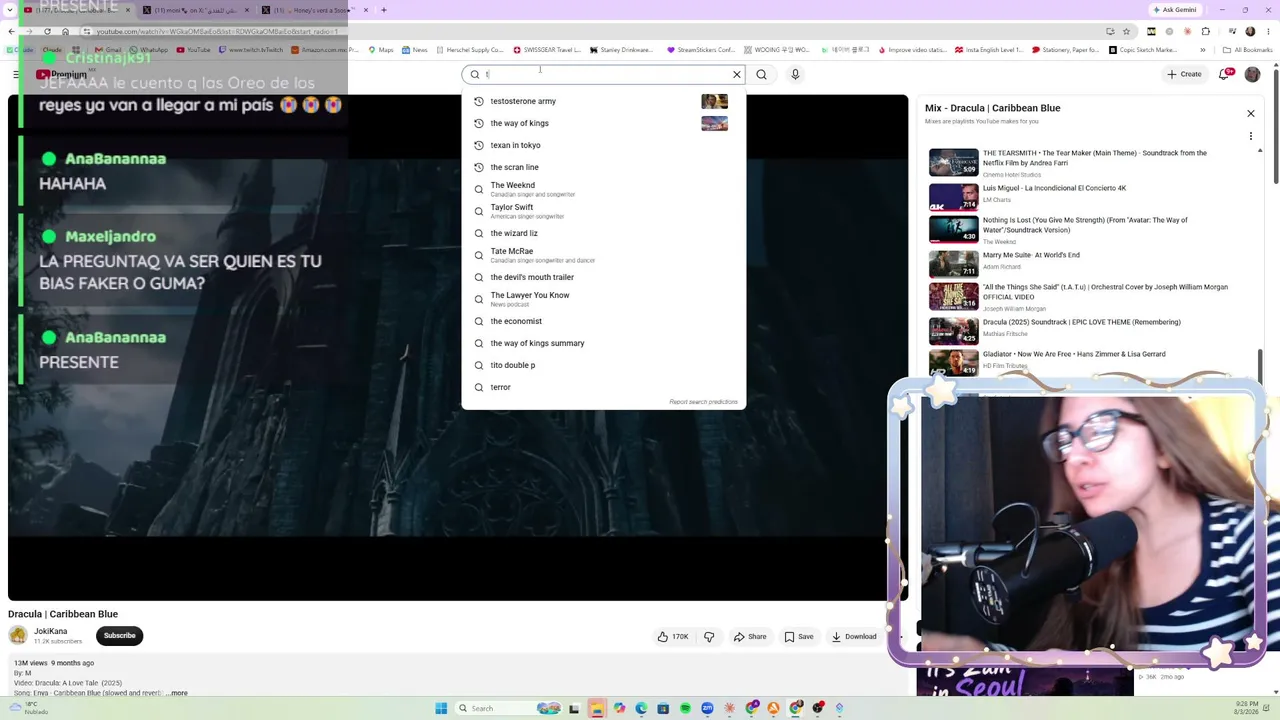Save the video to a playlist
This screenshot has width=1280, height=720.
coord(799,637)
